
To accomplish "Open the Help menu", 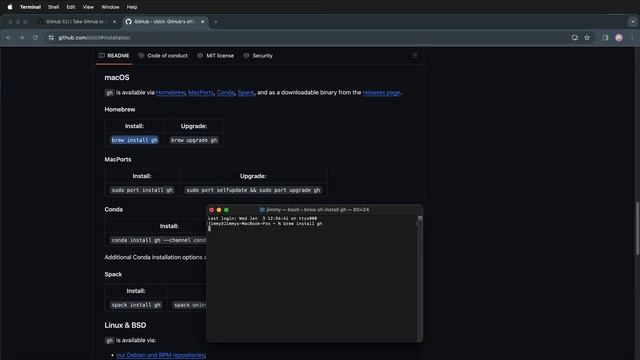I will tap(132, 7).
